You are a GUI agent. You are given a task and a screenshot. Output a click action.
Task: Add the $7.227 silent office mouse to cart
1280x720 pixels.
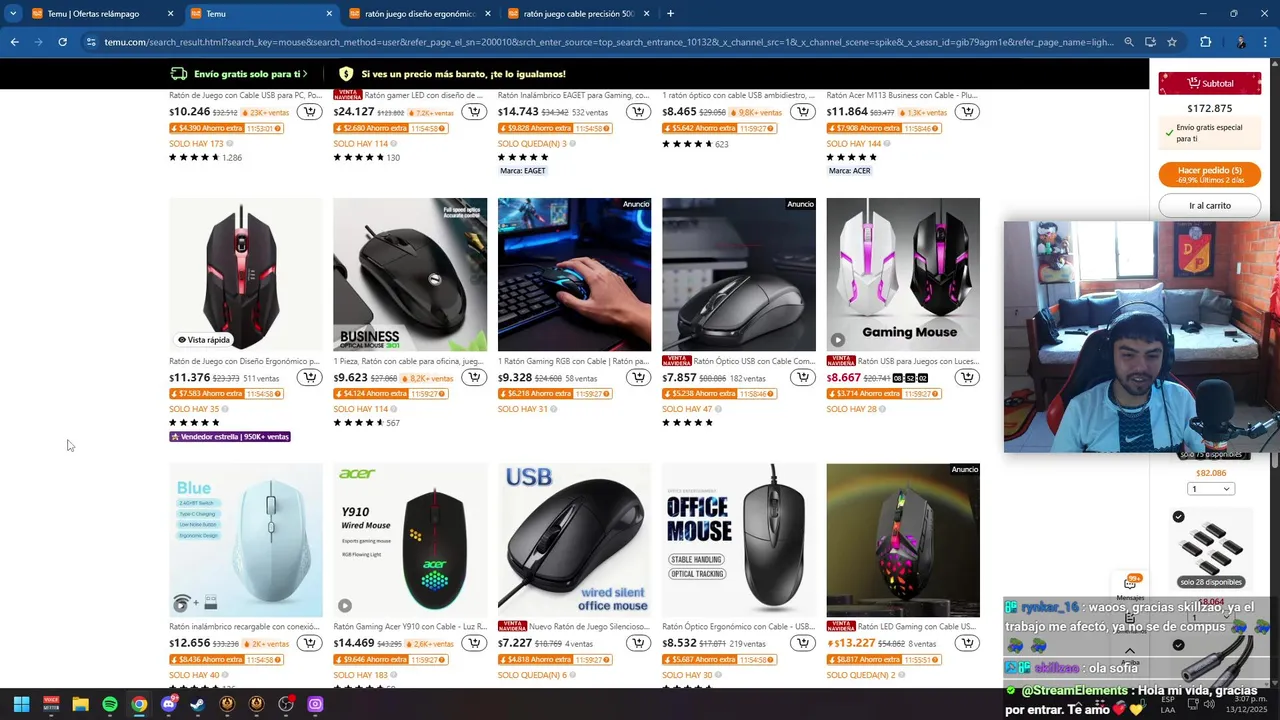coord(638,643)
